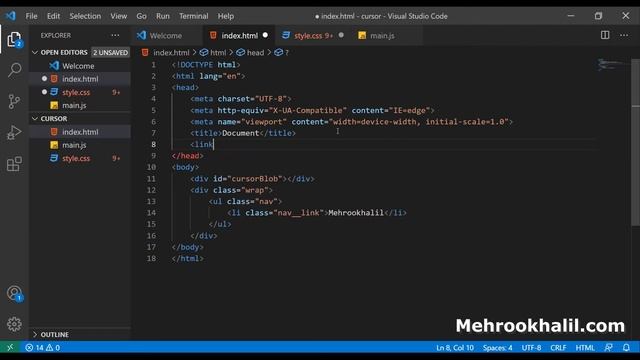Click line number 11 in gutter
Image resolution: width=640 pixels, height=360 pixels.
[151, 179]
